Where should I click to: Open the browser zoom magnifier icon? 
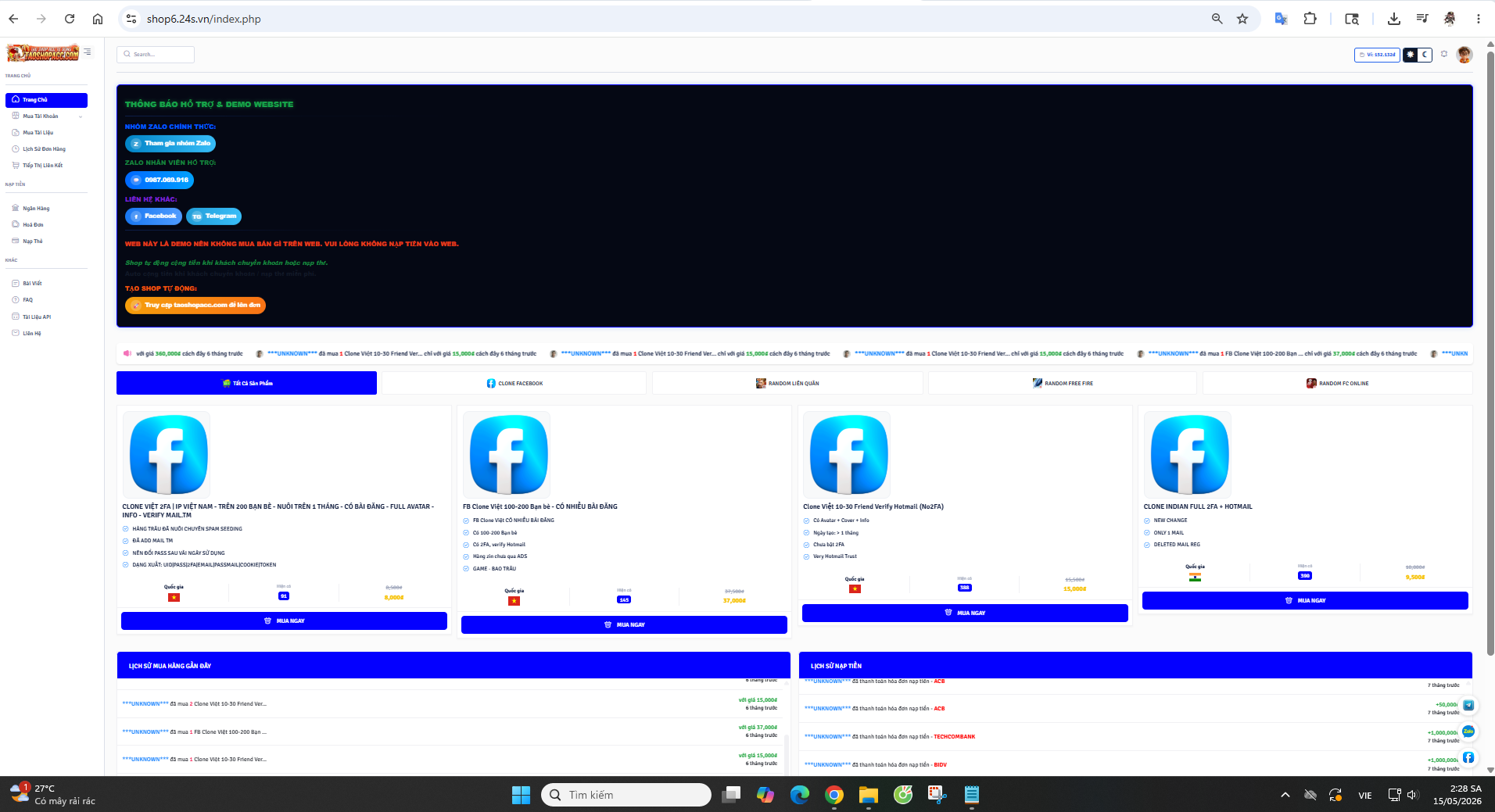(1217, 19)
